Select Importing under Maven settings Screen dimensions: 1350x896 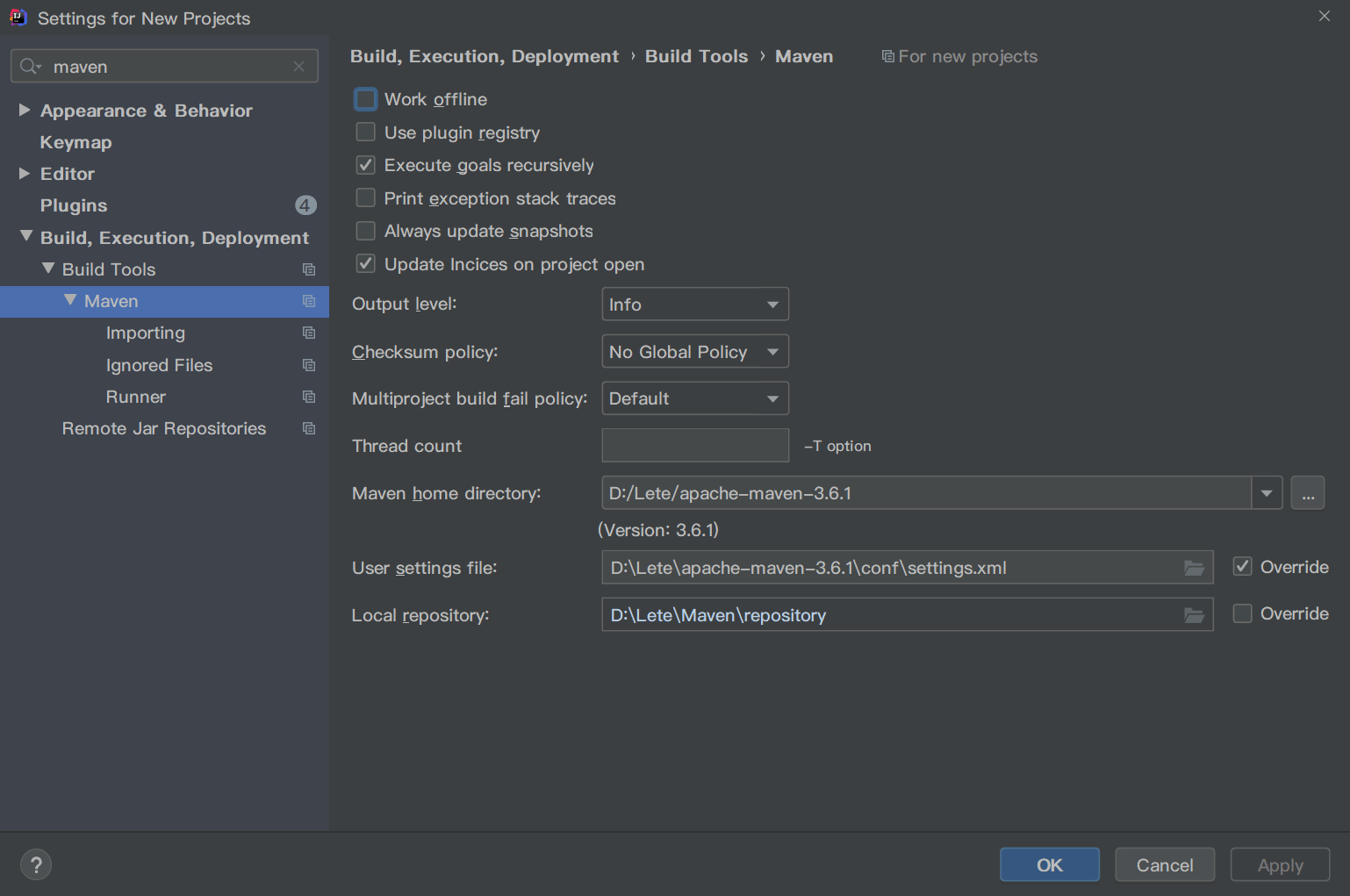pos(146,333)
